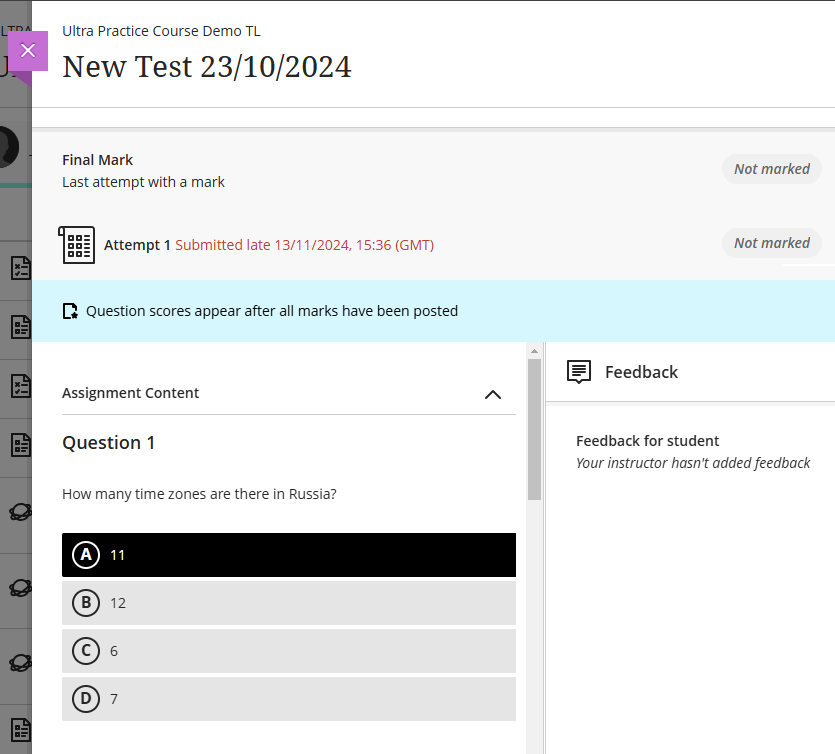Viewport: 835px width, 754px height.
Task: Pick answer C with value 6
Action: [x=288, y=651]
